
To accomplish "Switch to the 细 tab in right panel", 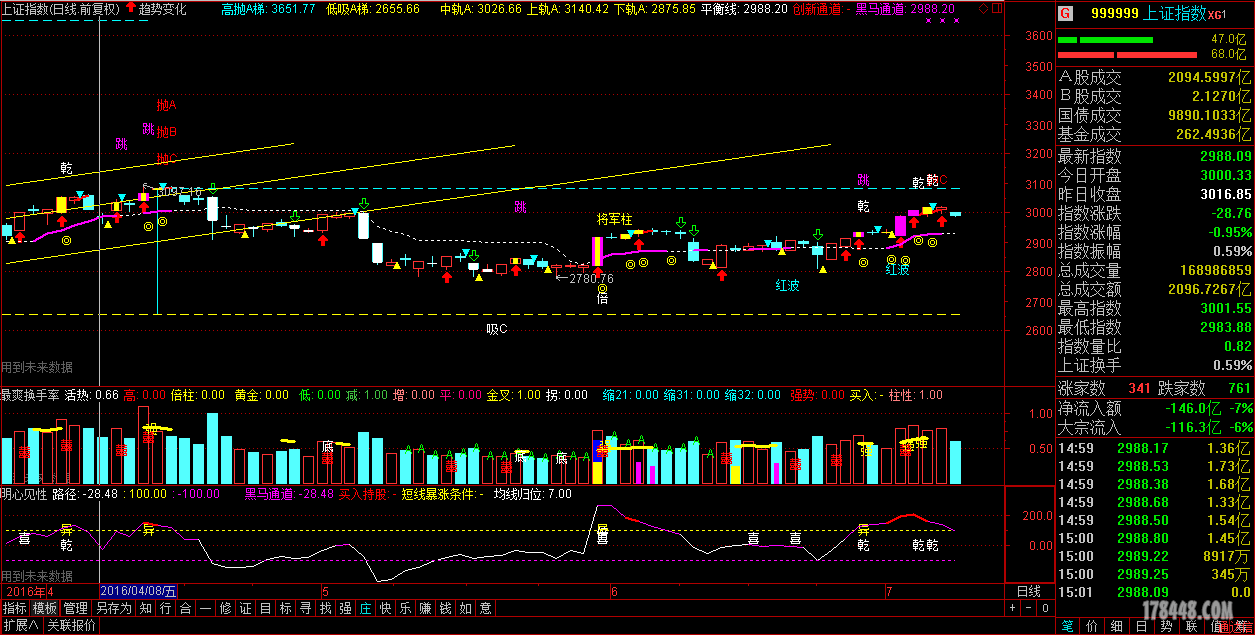I will (1117, 626).
